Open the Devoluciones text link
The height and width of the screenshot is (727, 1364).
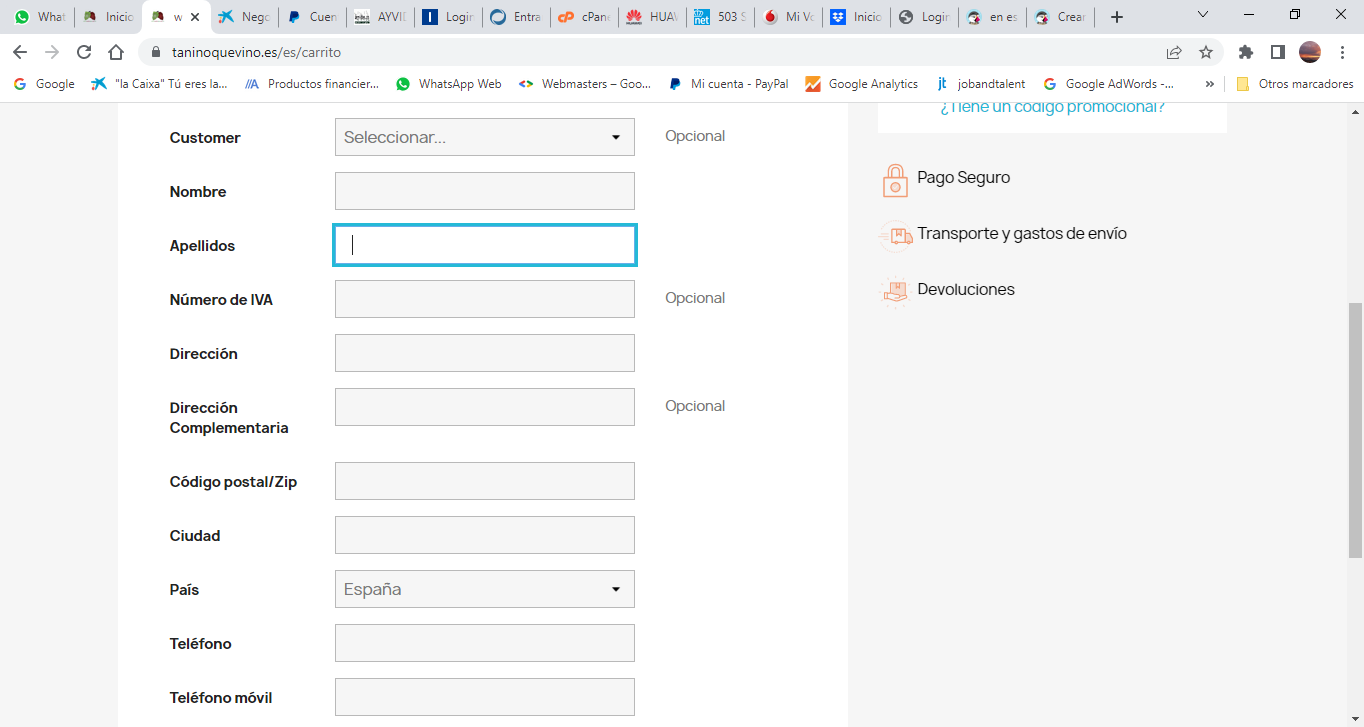coord(966,290)
